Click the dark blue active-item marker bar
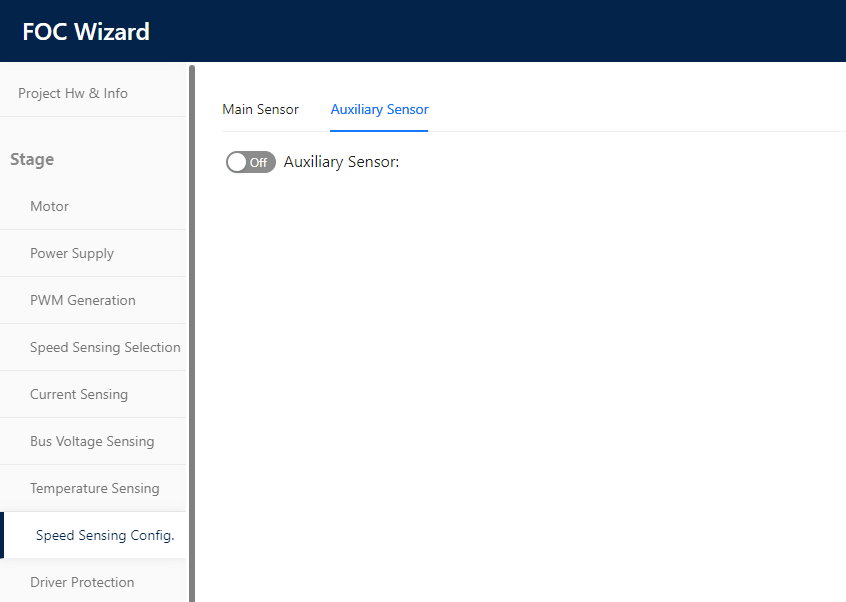This screenshot has width=846, height=602. point(2,535)
